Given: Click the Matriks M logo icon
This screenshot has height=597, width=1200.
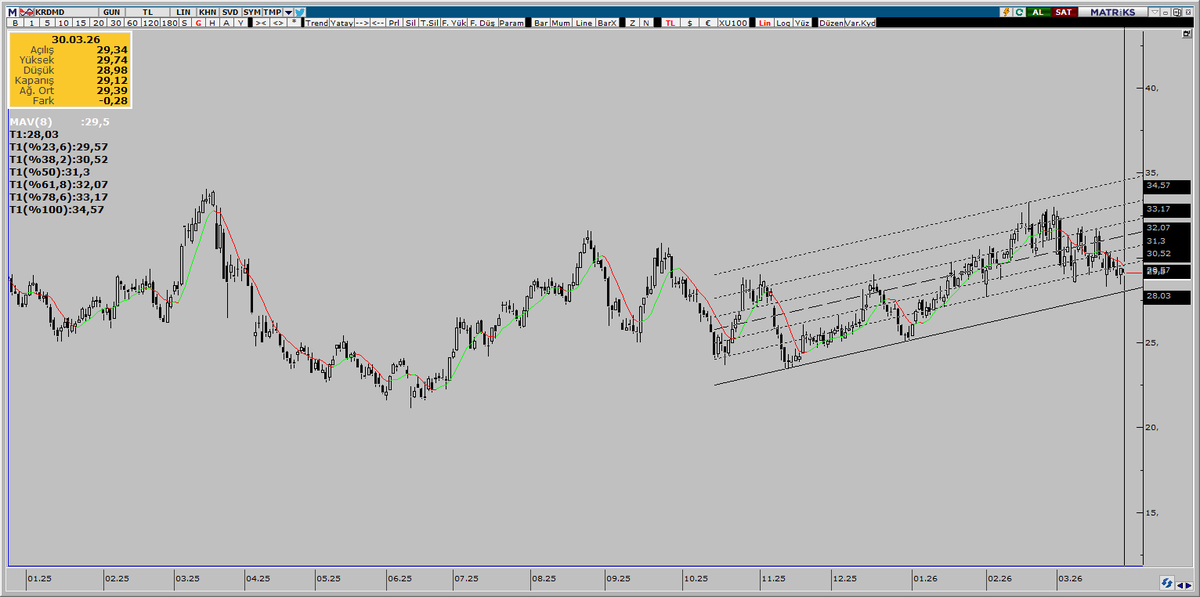Looking at the screenshot, I should pos(13,12).
